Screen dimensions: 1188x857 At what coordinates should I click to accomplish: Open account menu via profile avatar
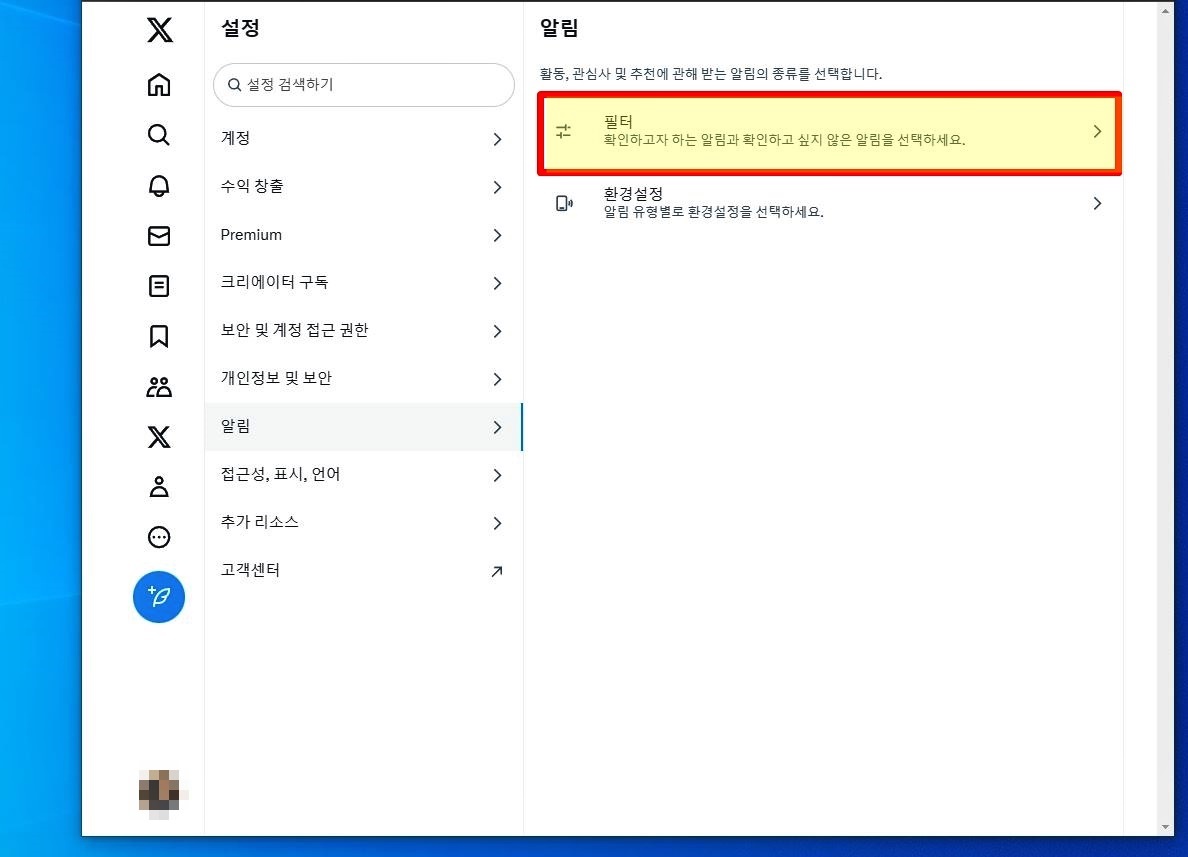click(x=159, y=793)
